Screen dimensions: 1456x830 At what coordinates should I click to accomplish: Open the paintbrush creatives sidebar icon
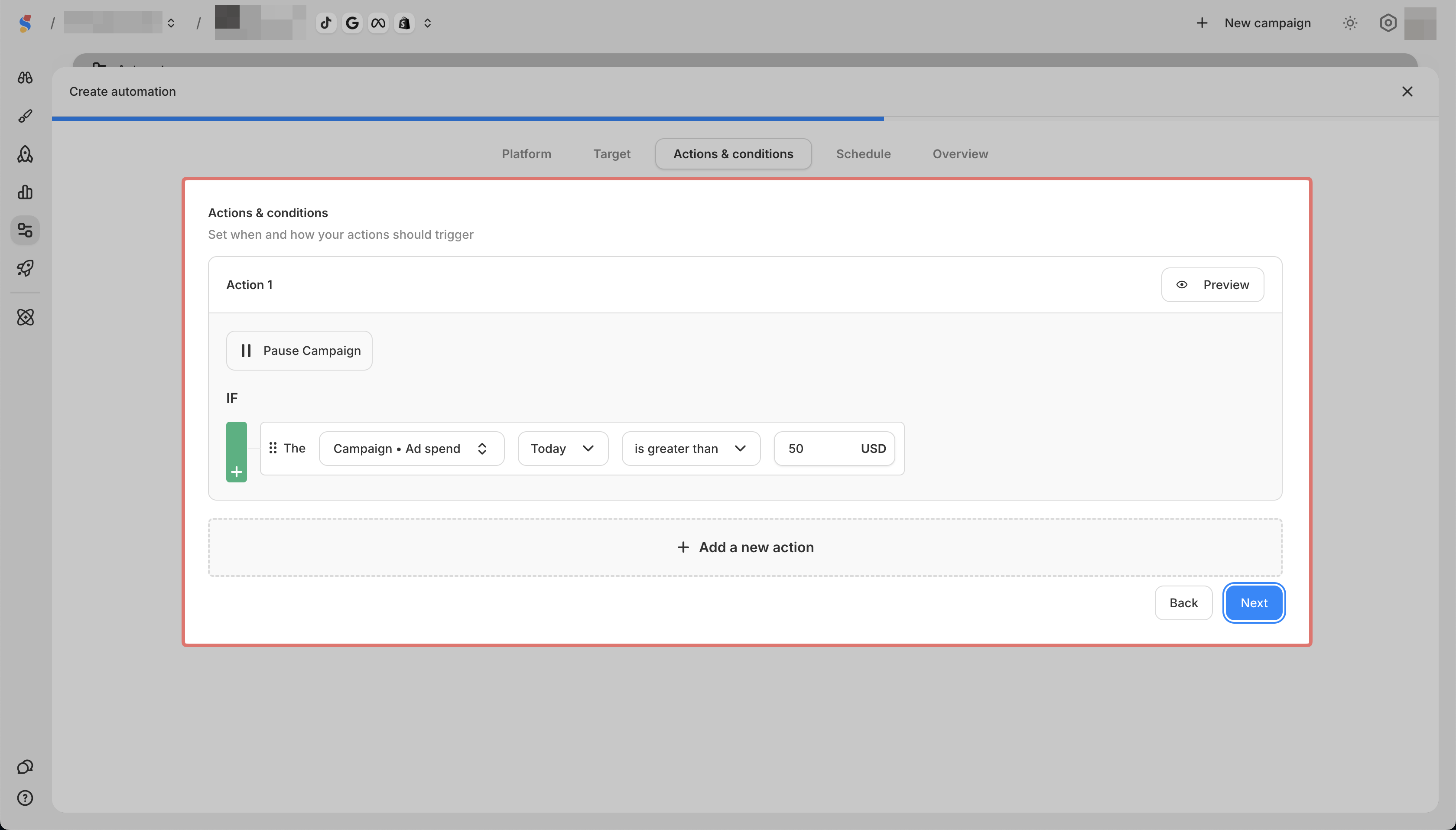[25, 116]
